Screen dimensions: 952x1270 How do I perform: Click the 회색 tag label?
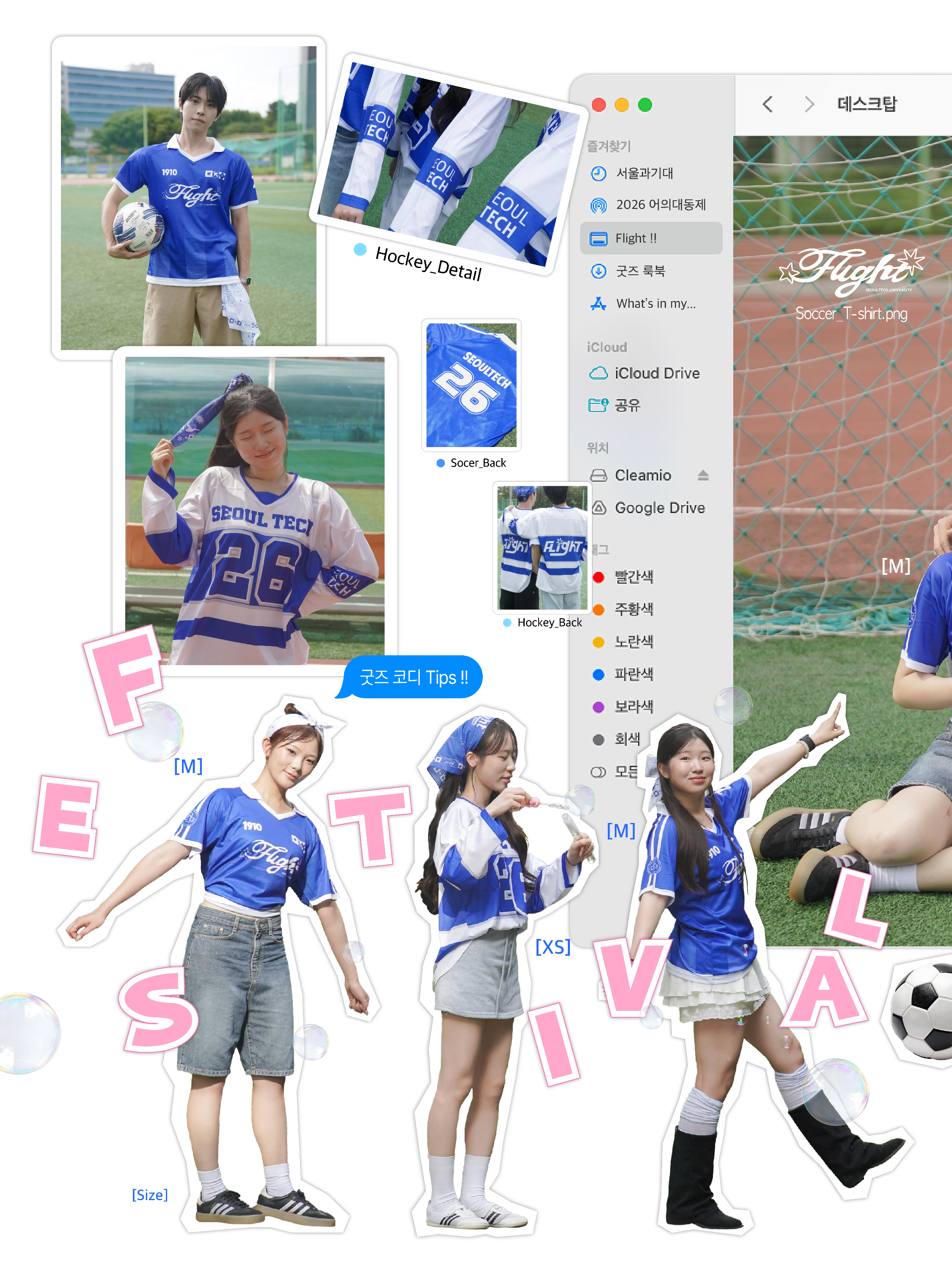pos(627,740)
